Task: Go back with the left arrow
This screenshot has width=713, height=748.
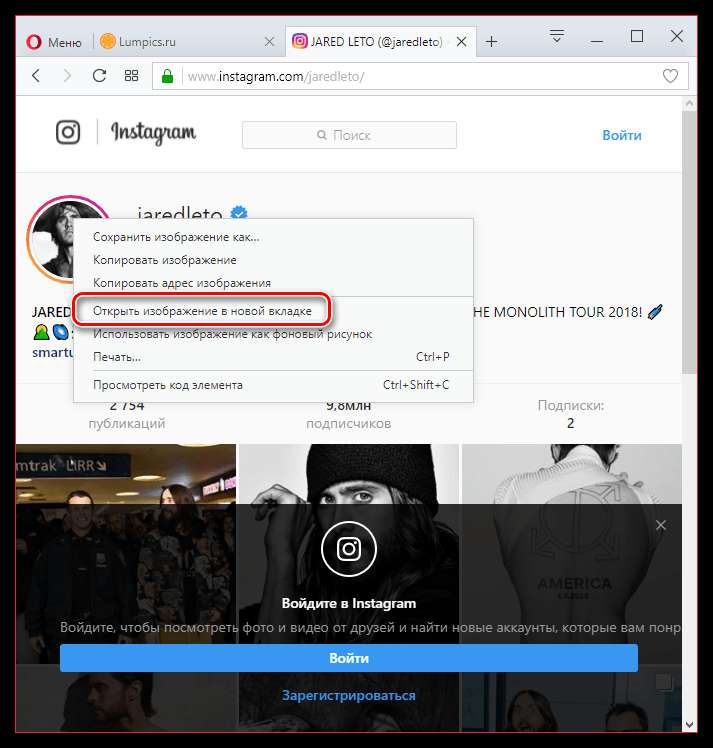Action: click(36, 75)
